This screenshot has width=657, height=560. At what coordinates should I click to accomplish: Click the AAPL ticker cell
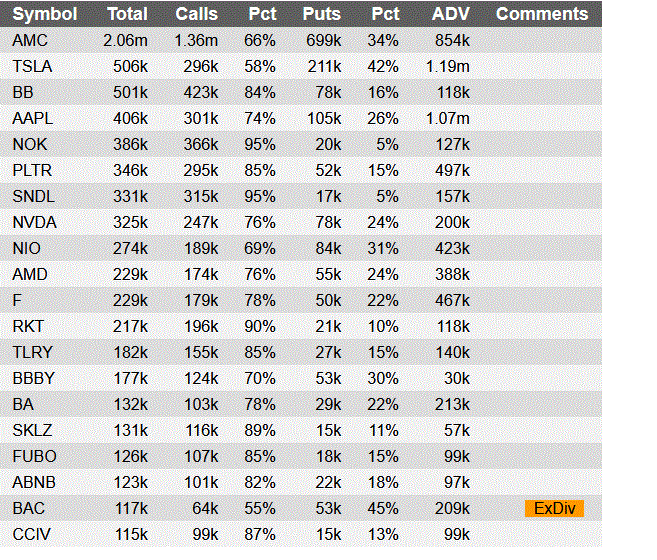pyautogui.click(x=33, y=119)
